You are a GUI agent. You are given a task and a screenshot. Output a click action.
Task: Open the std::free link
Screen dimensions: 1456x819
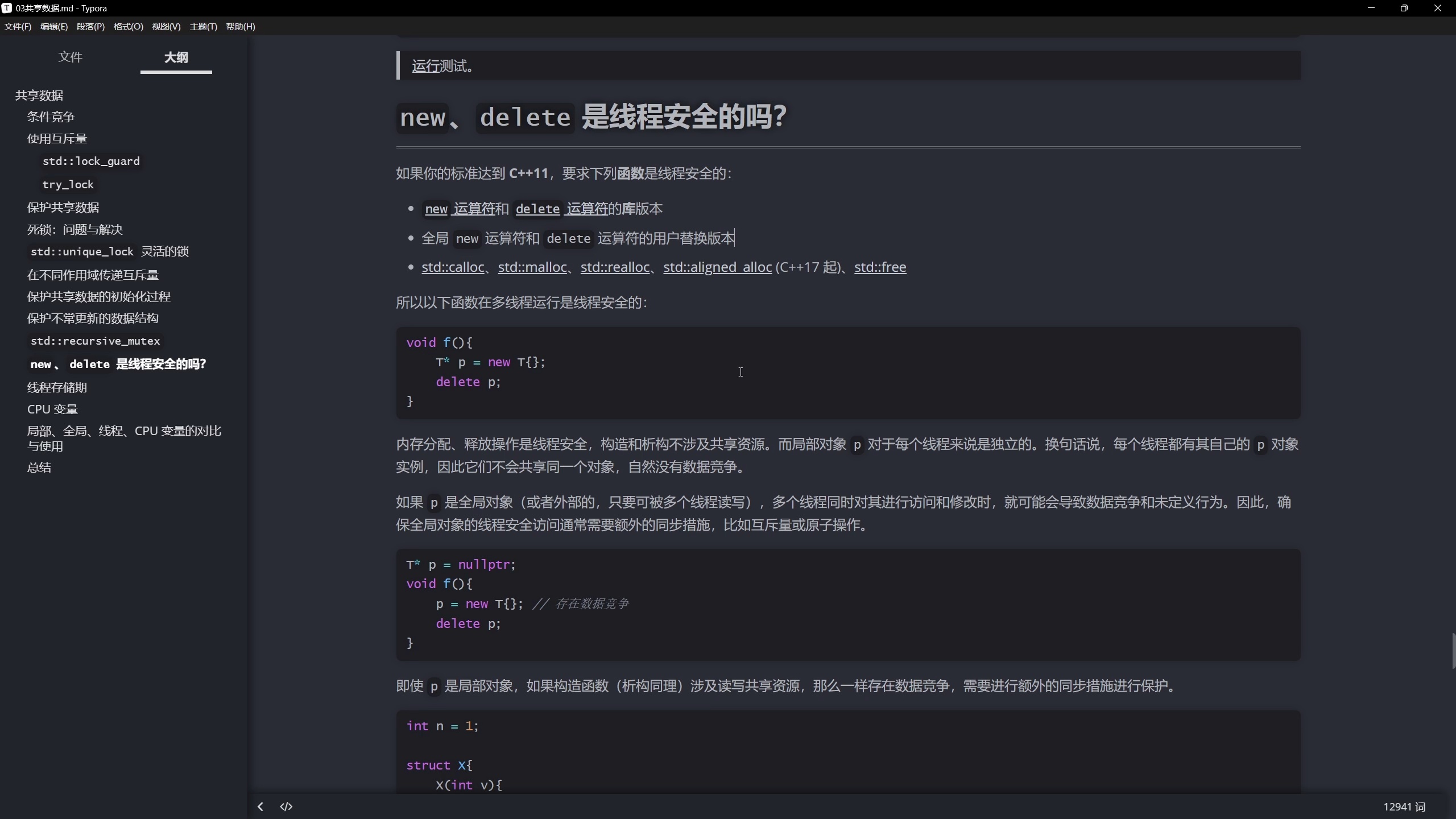880,267
